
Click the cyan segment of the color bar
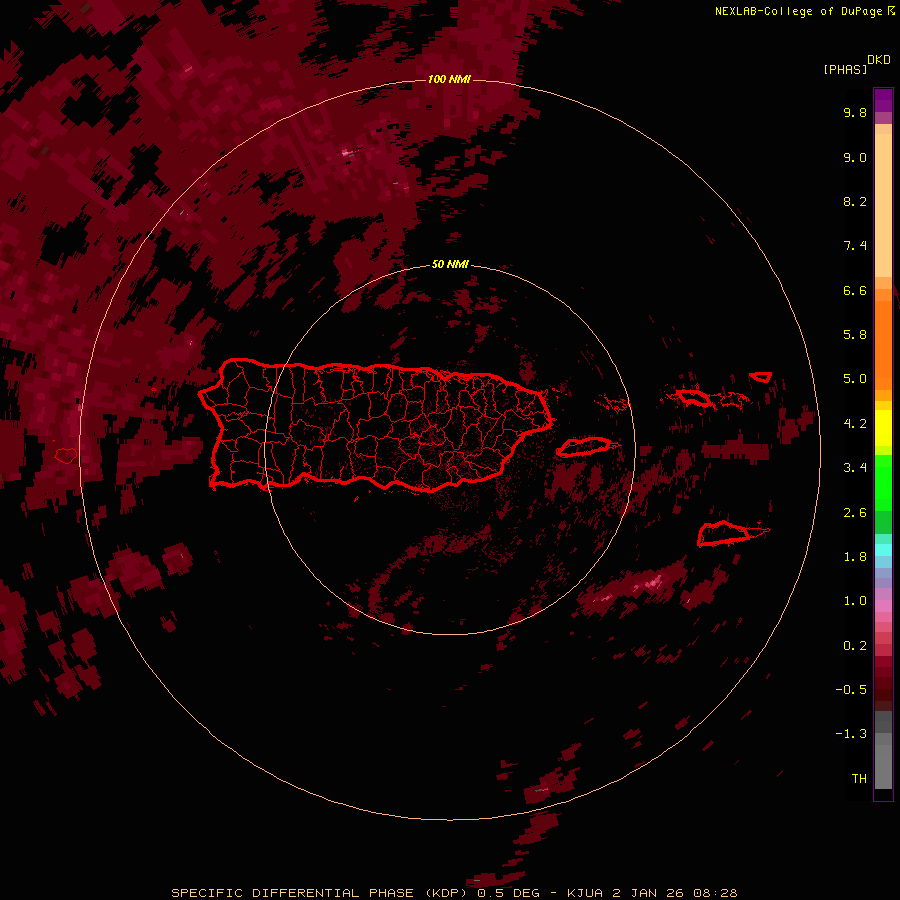click(883, 550)
